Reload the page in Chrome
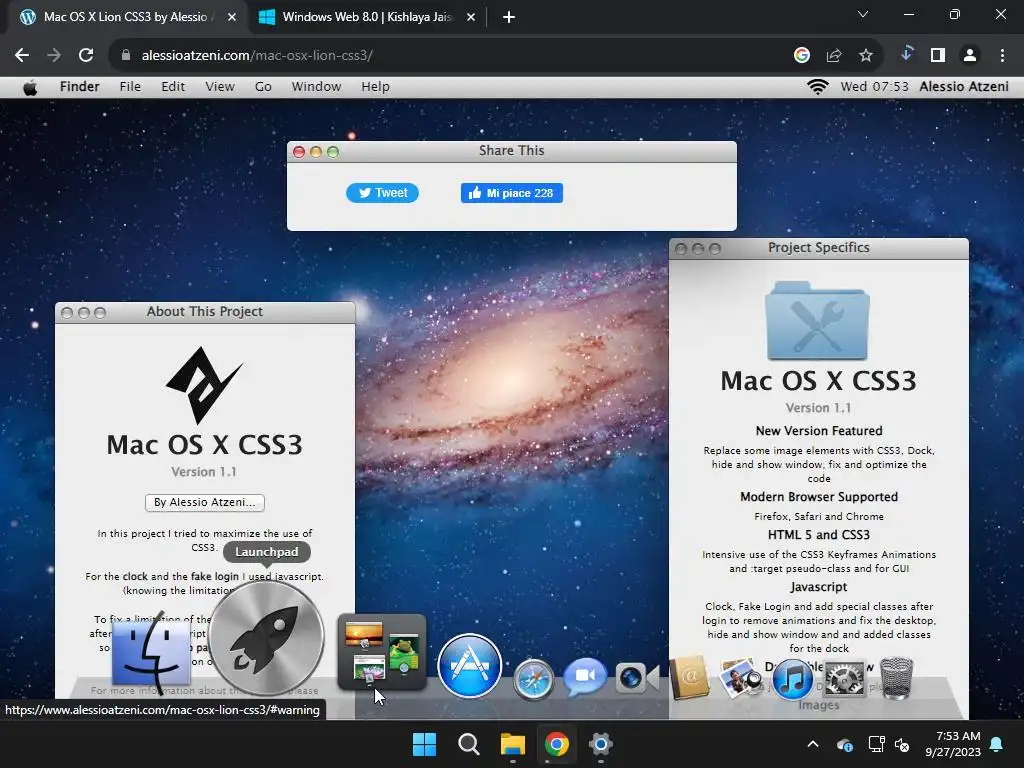The height and width of the screenshot is (768, 1024). (x=86, y=56)
